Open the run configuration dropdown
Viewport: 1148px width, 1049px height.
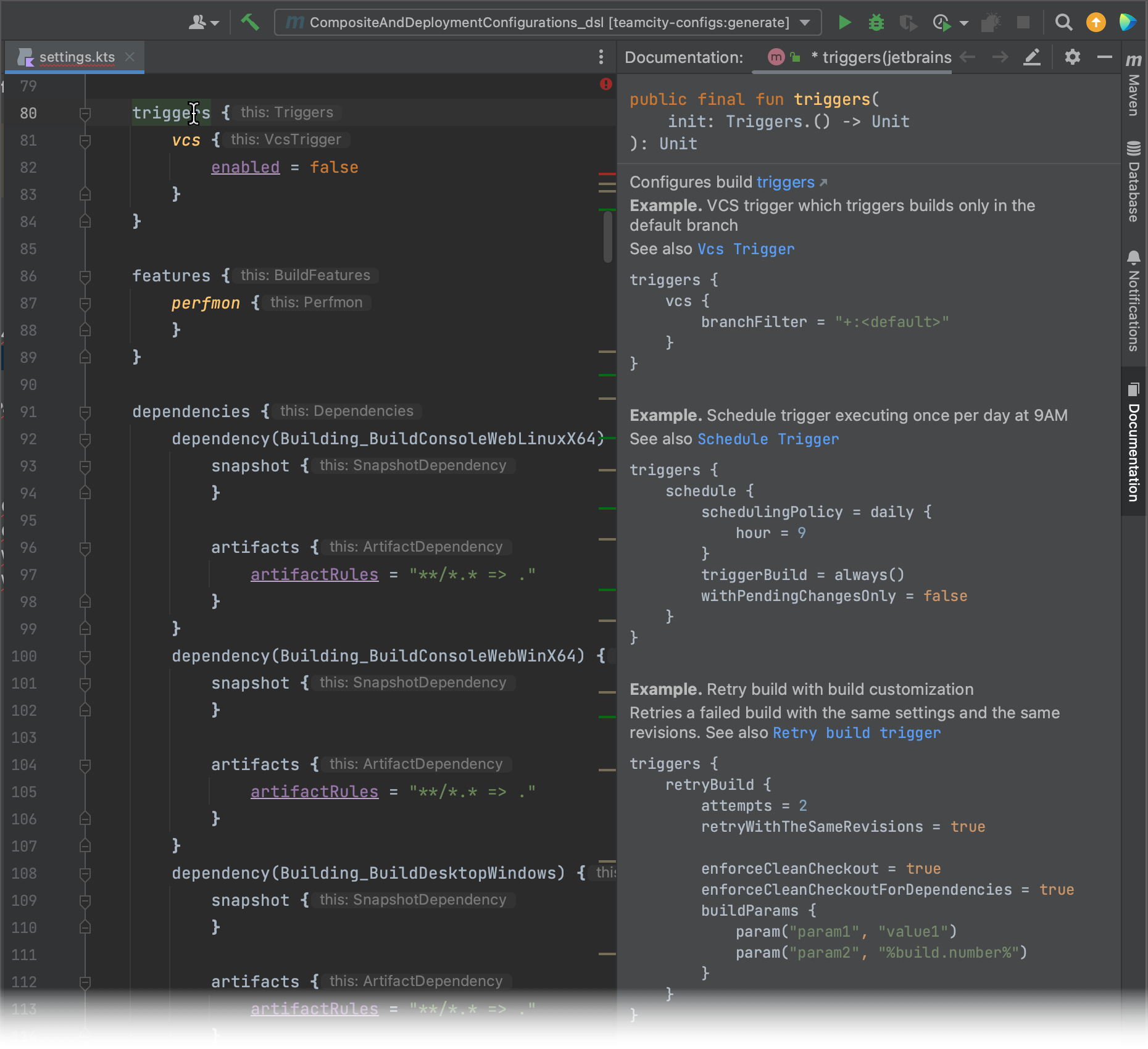[x=804, y=22]
